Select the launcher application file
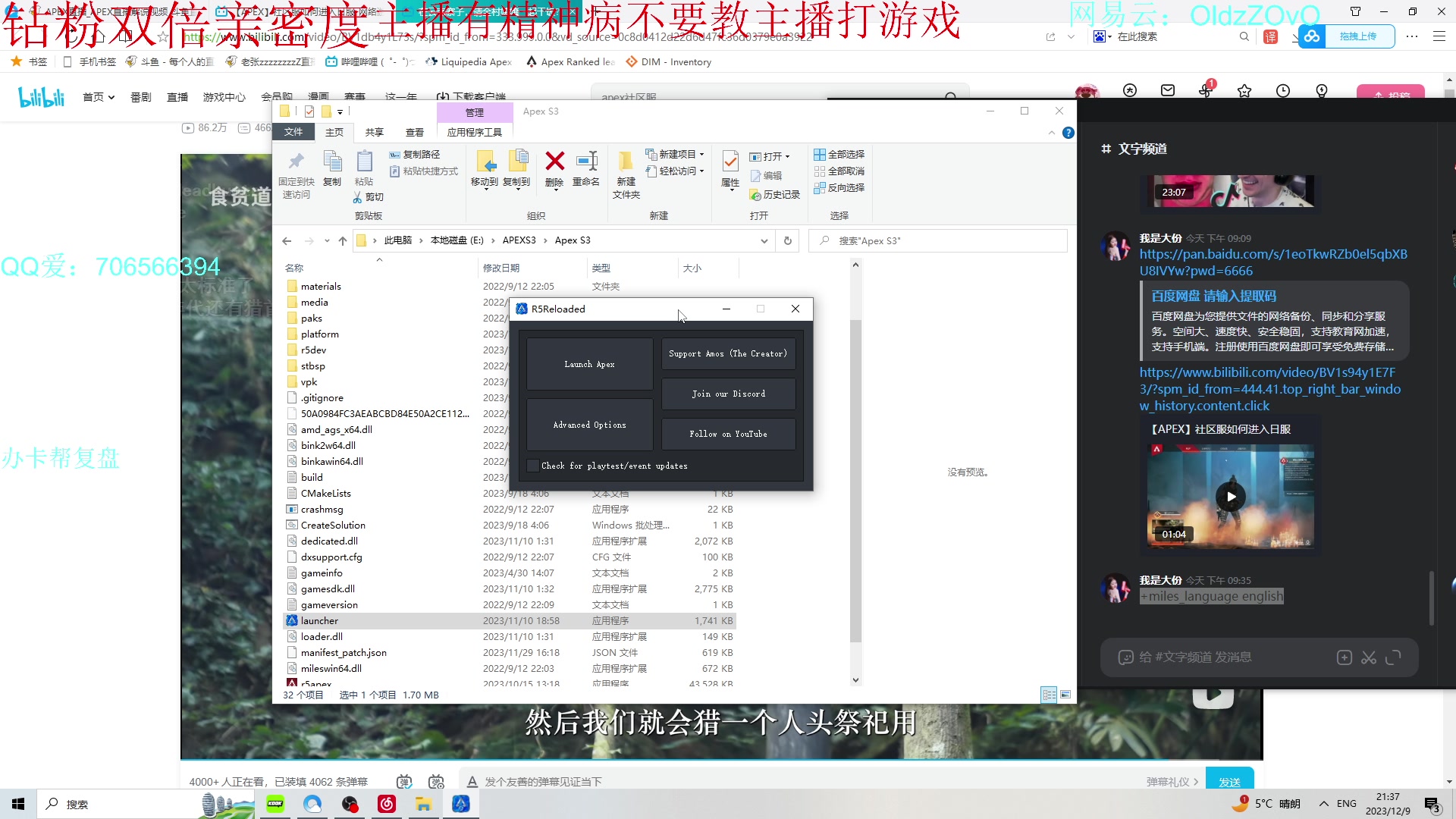The width and height of the screenshot is (1456, 819). click(x=510, y=620)
